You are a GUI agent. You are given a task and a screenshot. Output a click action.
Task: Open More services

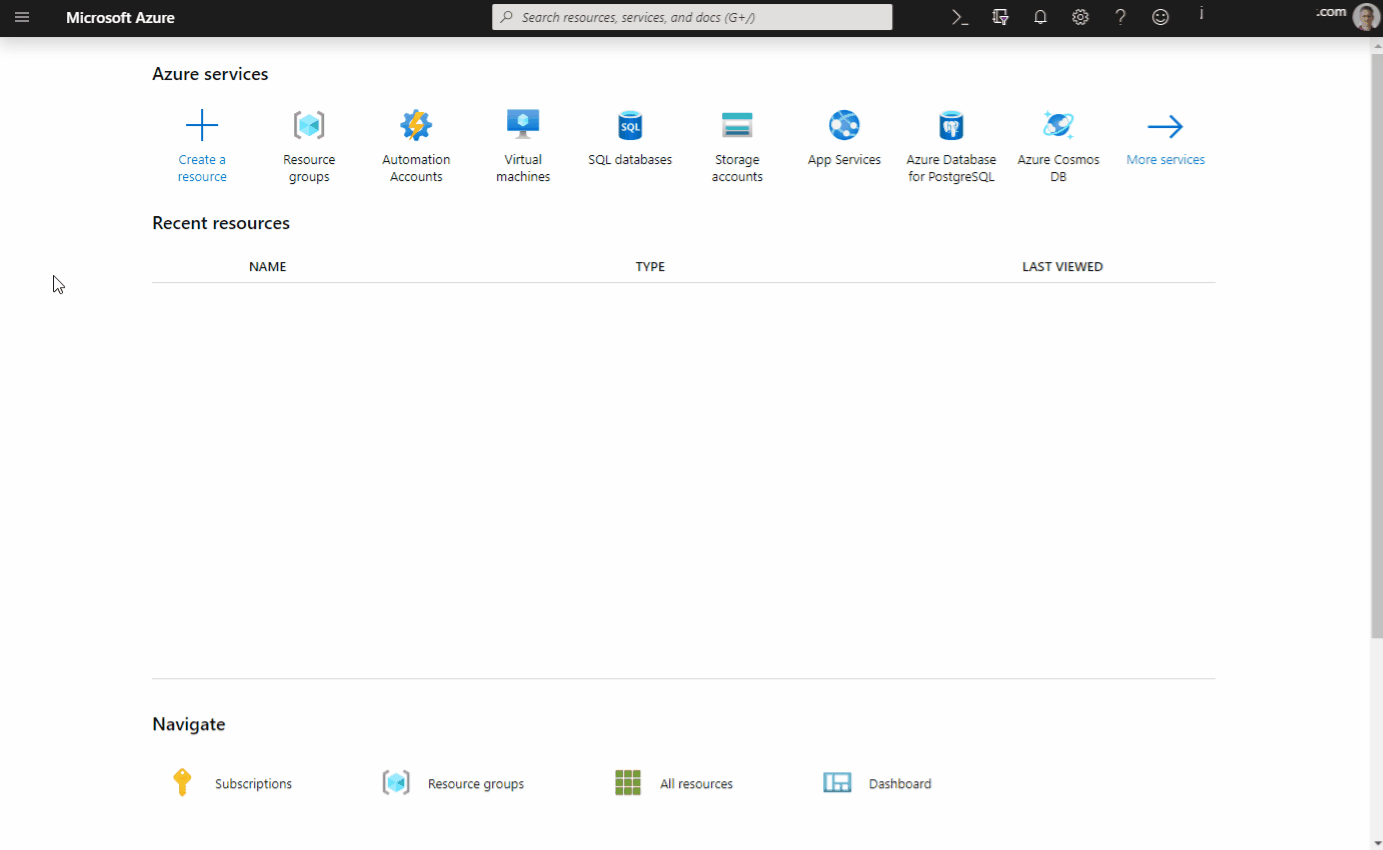[x=1165, y=138]
